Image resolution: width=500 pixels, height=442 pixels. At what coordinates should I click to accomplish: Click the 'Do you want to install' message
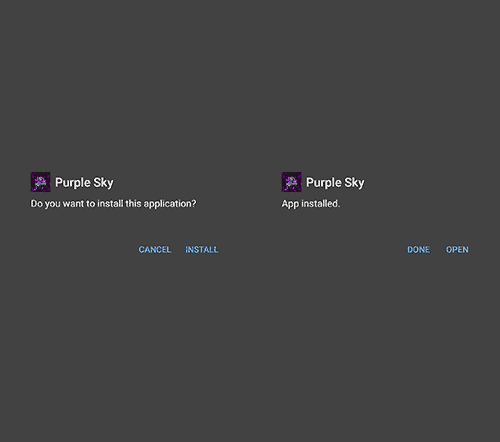(113, 204)
